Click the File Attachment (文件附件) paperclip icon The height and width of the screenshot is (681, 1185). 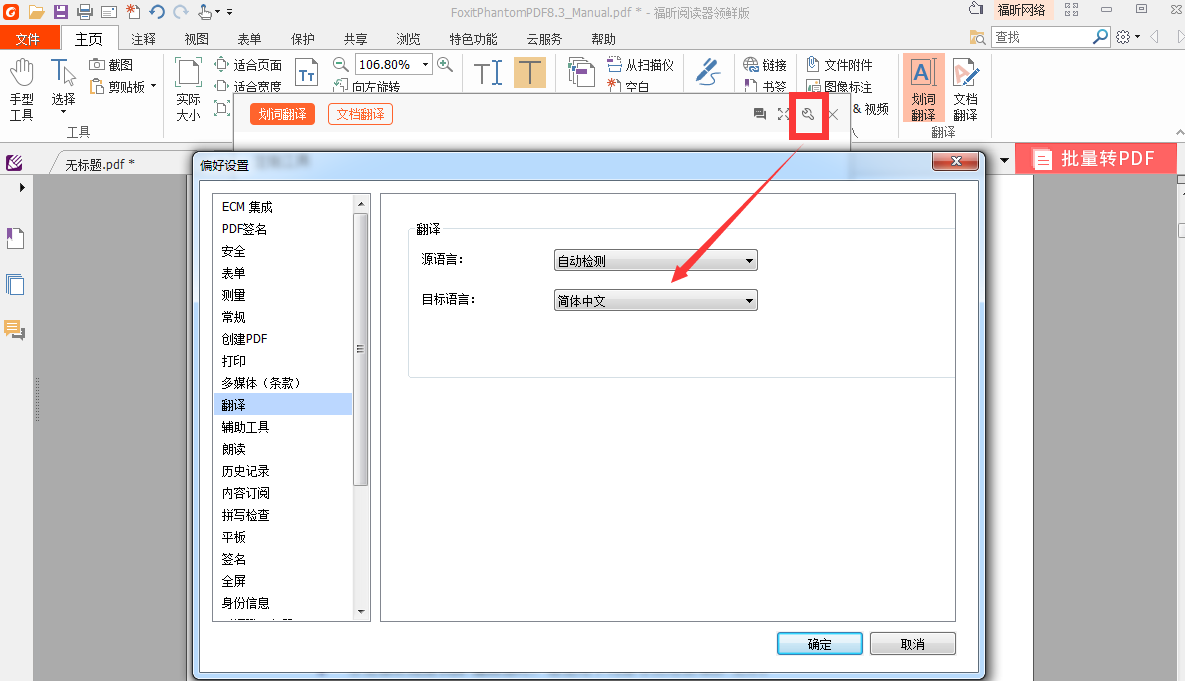click(x=813, y=65)
